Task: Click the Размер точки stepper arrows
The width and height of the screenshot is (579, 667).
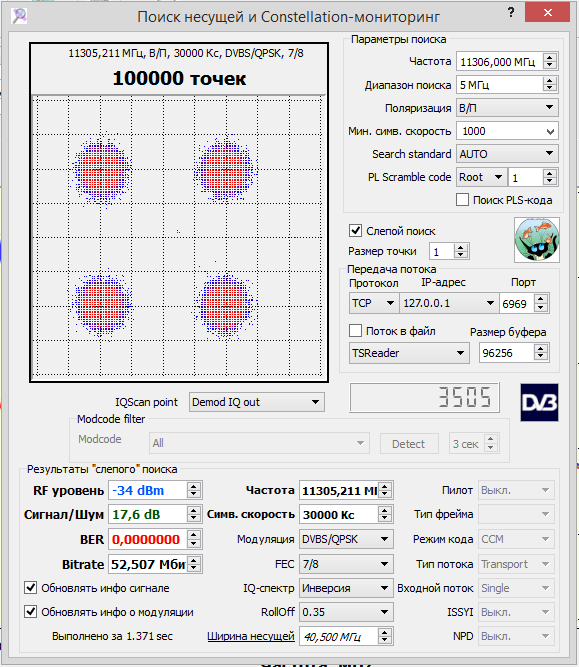Action: 461,251
